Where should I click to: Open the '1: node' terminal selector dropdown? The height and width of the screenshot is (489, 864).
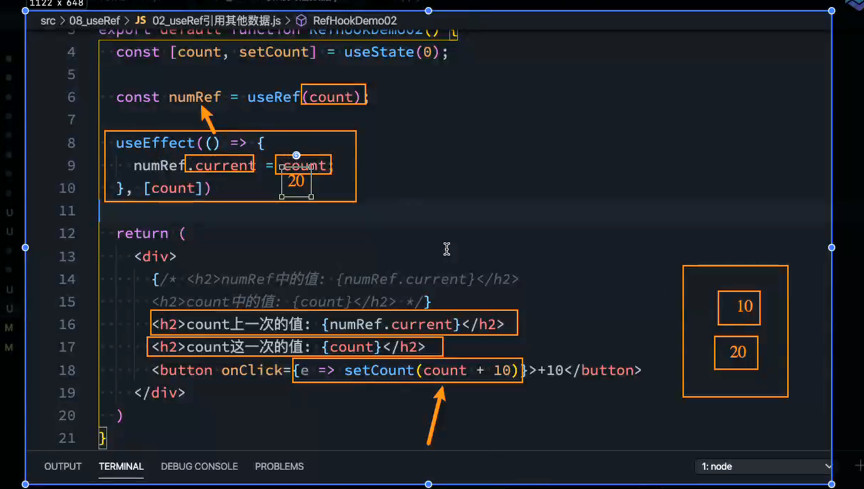(764, 466)
